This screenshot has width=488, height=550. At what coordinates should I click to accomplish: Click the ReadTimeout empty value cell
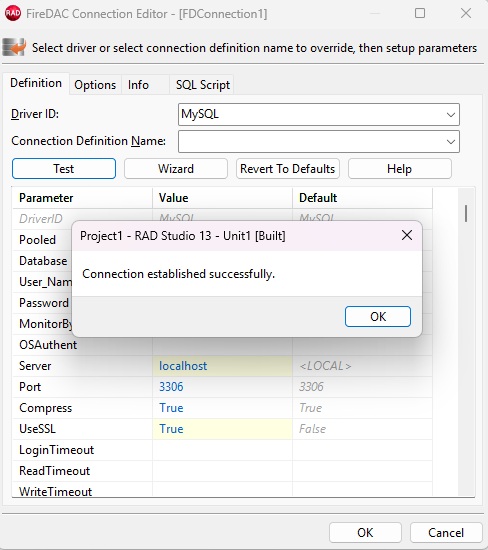222,471
